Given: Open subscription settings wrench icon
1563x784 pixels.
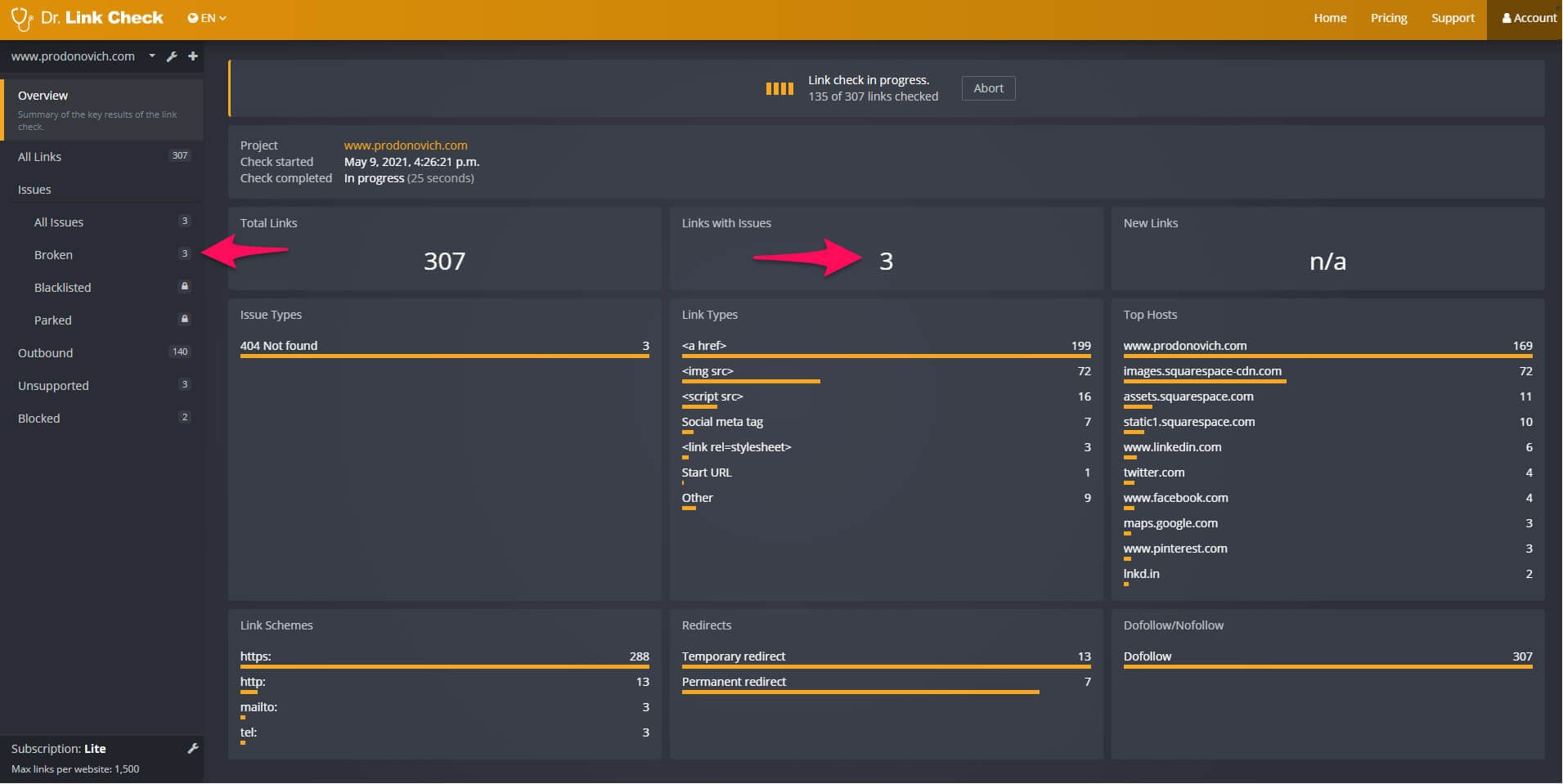Looking at the screenshot, I should coord(193,748).
